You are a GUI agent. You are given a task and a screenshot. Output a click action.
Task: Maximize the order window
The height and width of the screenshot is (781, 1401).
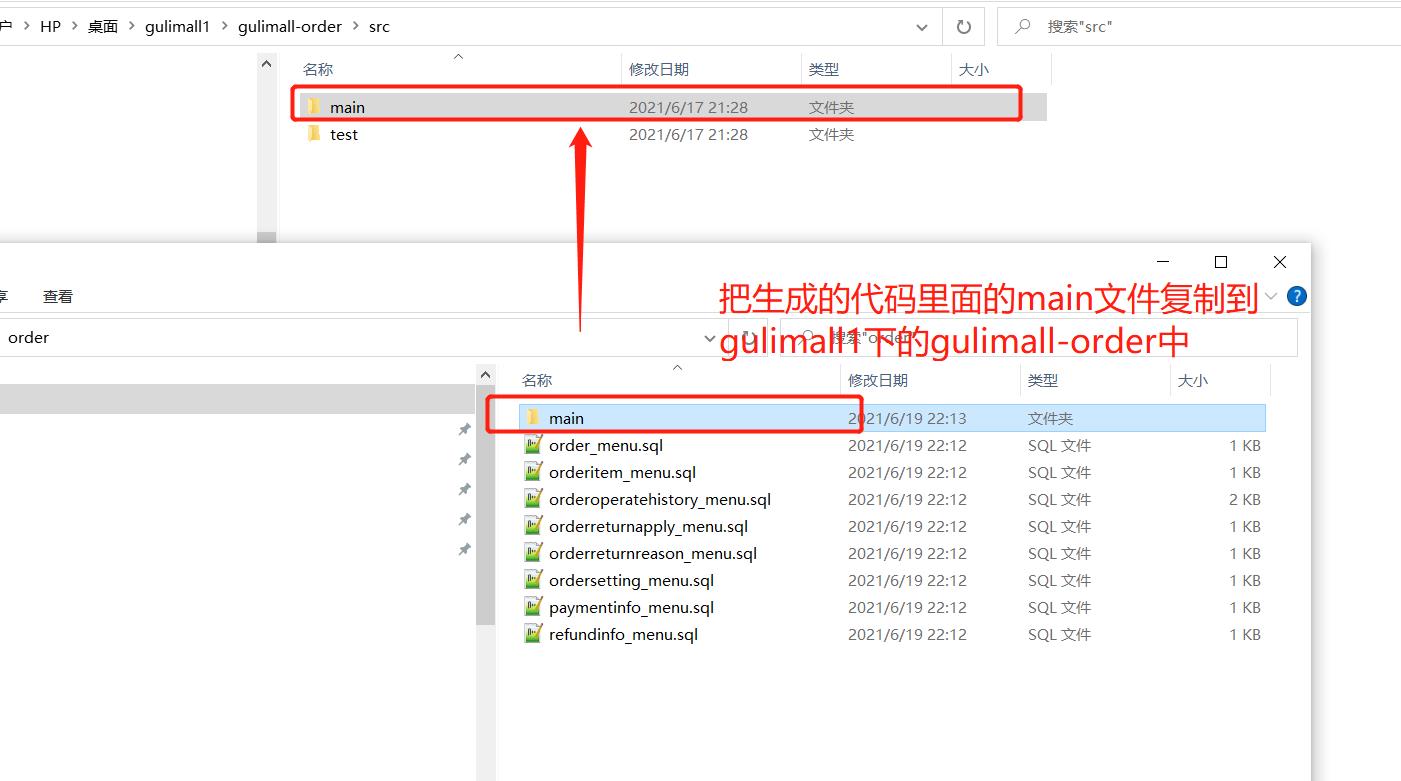(x=1220, y=262)
